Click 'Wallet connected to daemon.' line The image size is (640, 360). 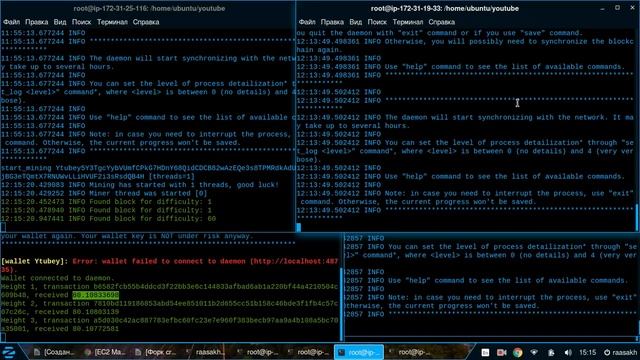(x=58, y=278)
